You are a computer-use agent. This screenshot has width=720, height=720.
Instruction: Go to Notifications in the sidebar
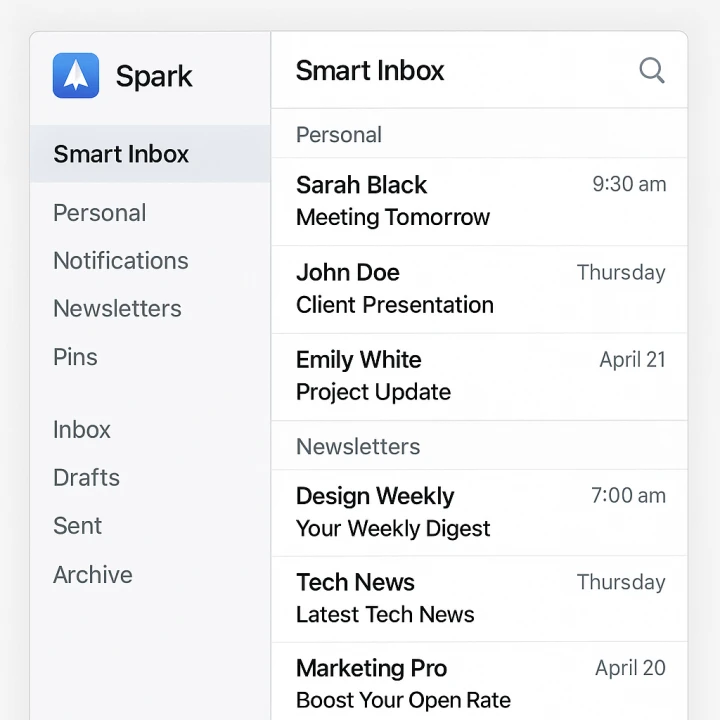tap(121, 260)
